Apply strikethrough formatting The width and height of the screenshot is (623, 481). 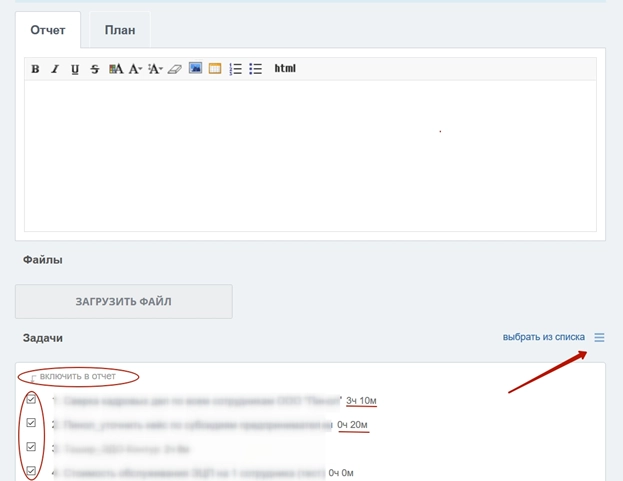point(95,69)
